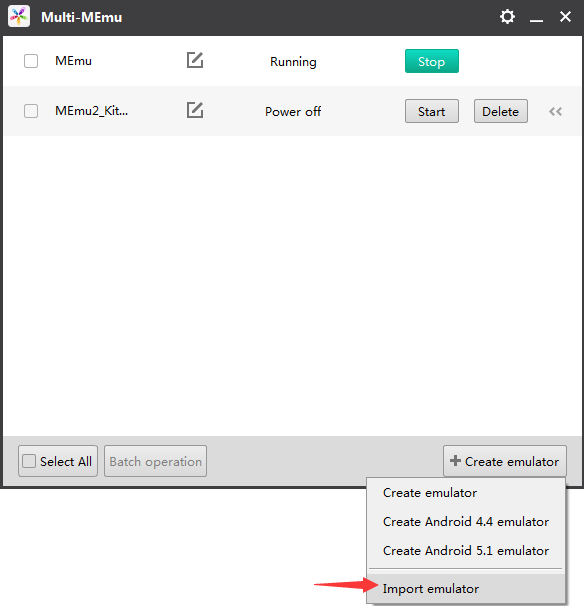Image resolution: width=584 pixels, height=606 pixels.
Task: Click the MEmu emulator name
Action: pos(73,61)
